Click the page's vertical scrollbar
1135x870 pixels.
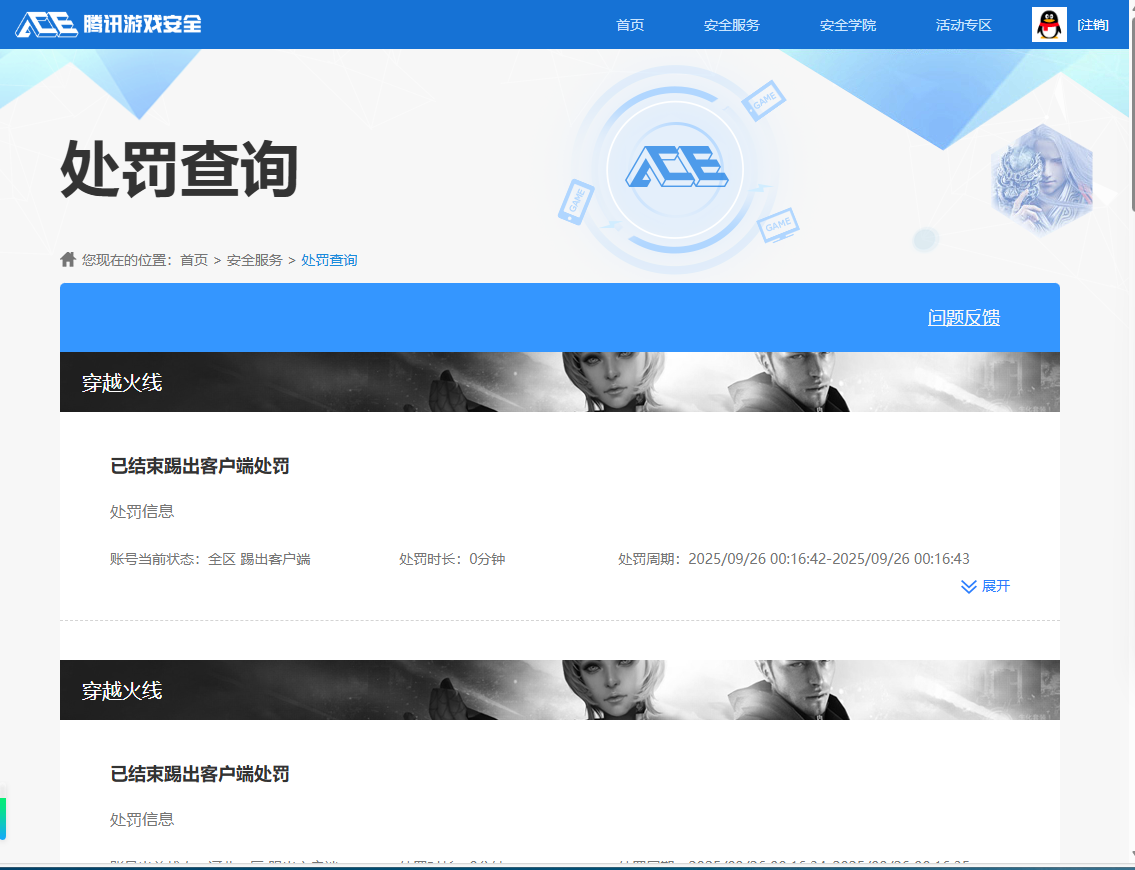[x=1131, y=110]
